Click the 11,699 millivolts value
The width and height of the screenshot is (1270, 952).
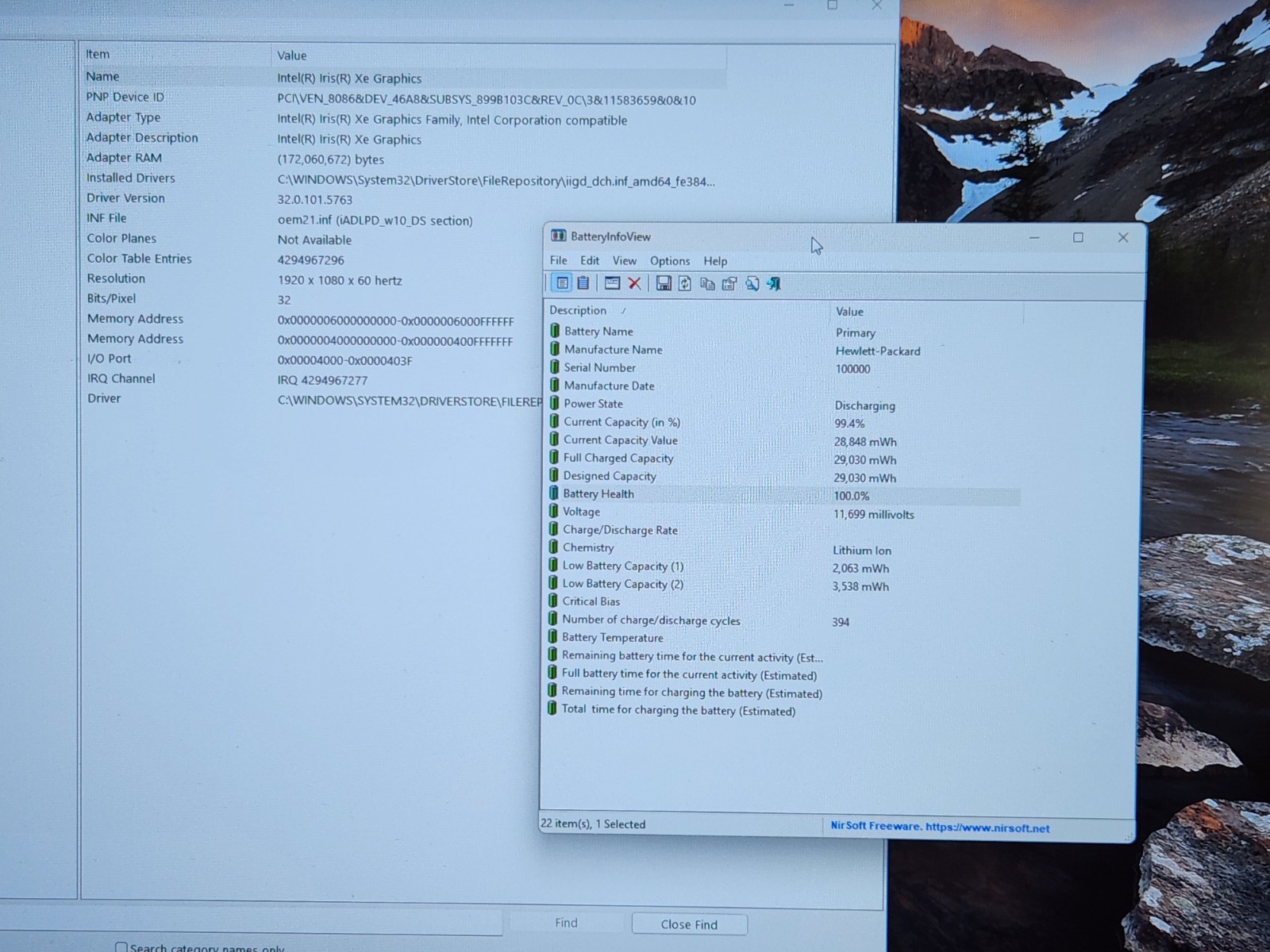tap(873, 514)
